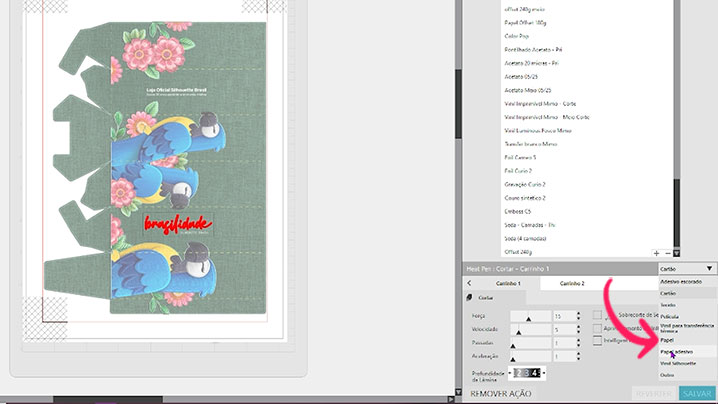Image resolution: width=718 pixels, height=404 pixels.
Task: Select the Cortar action tab label
Action: (485, 298)
